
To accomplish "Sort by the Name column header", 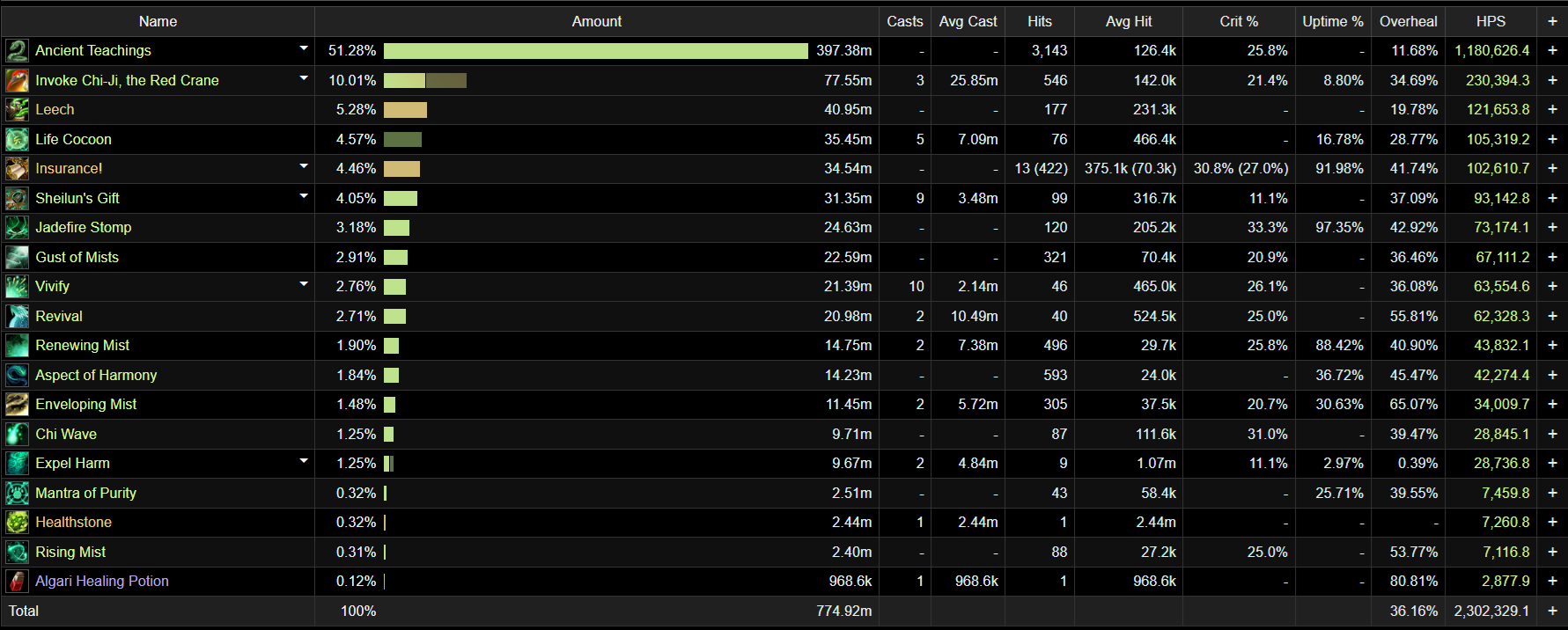I will [158, 21].
